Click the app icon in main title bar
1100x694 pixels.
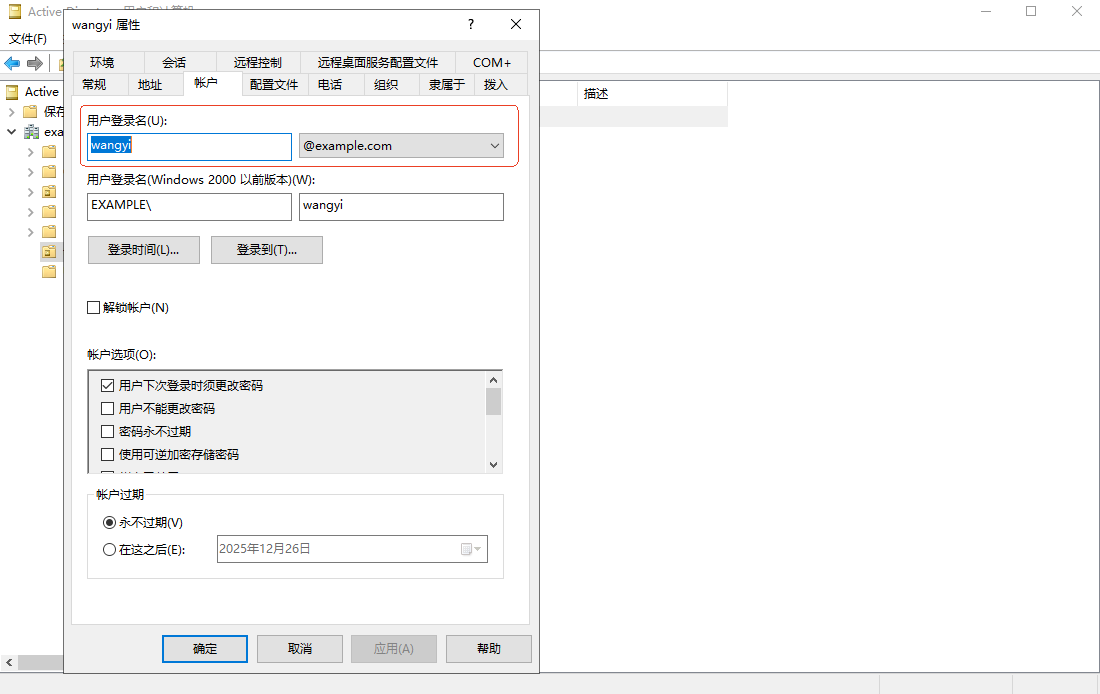(14, 11)
